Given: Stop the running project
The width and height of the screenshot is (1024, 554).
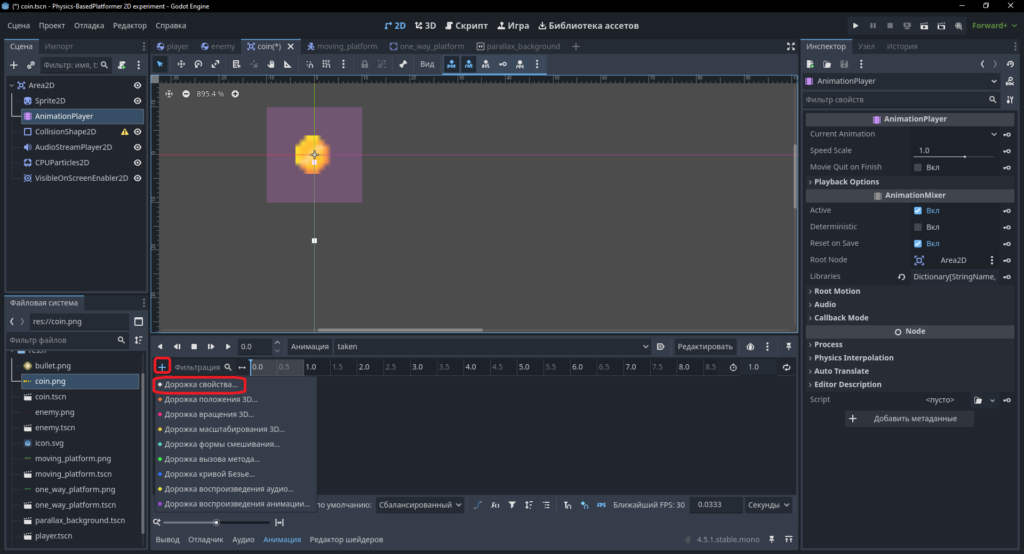Looking at the screenshot, I should click(x=889, y=25).
